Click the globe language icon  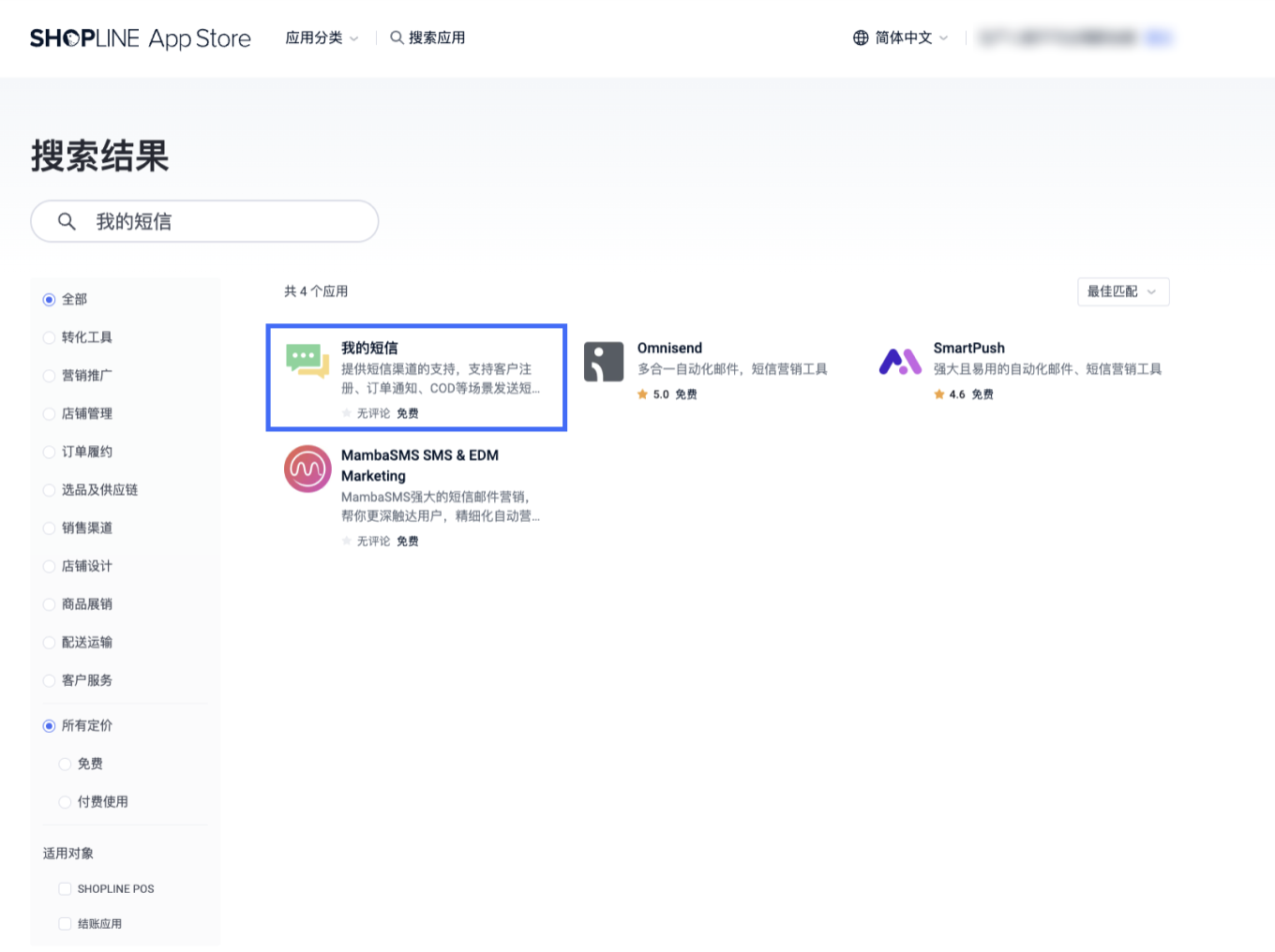tap(861, 37)
